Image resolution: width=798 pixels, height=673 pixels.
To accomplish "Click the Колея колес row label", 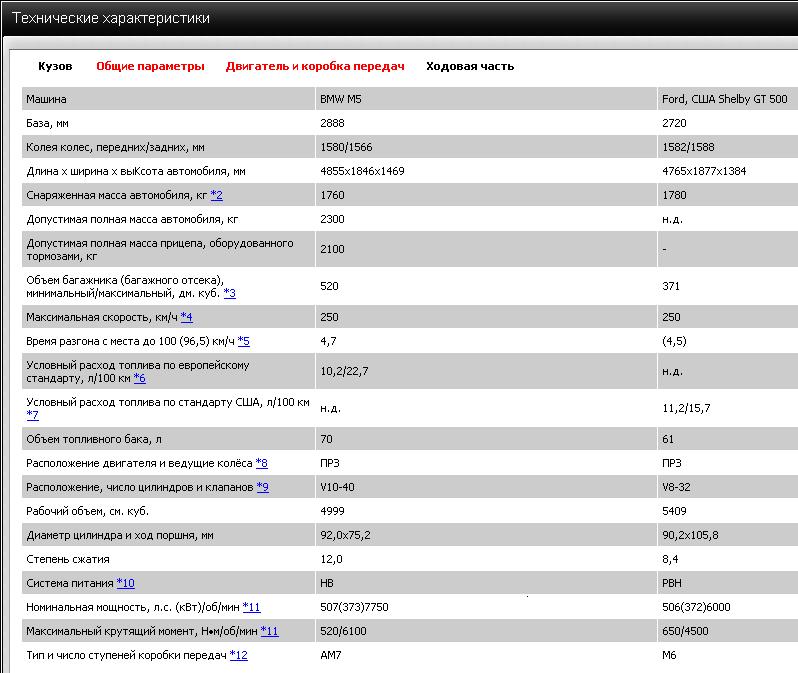I will click(115, 147).
